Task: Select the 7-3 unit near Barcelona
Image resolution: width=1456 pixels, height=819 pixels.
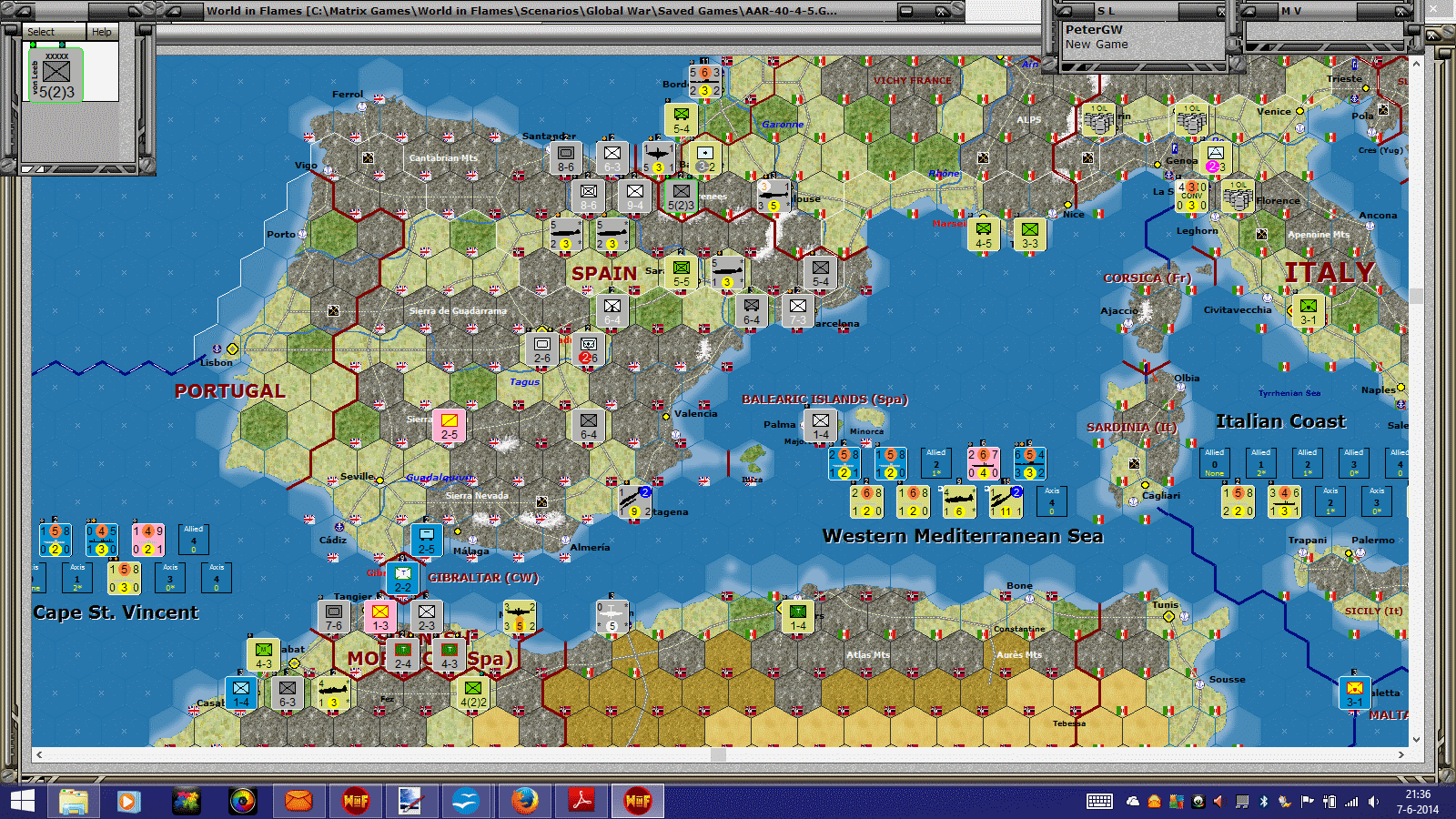Action: point(798,309)
